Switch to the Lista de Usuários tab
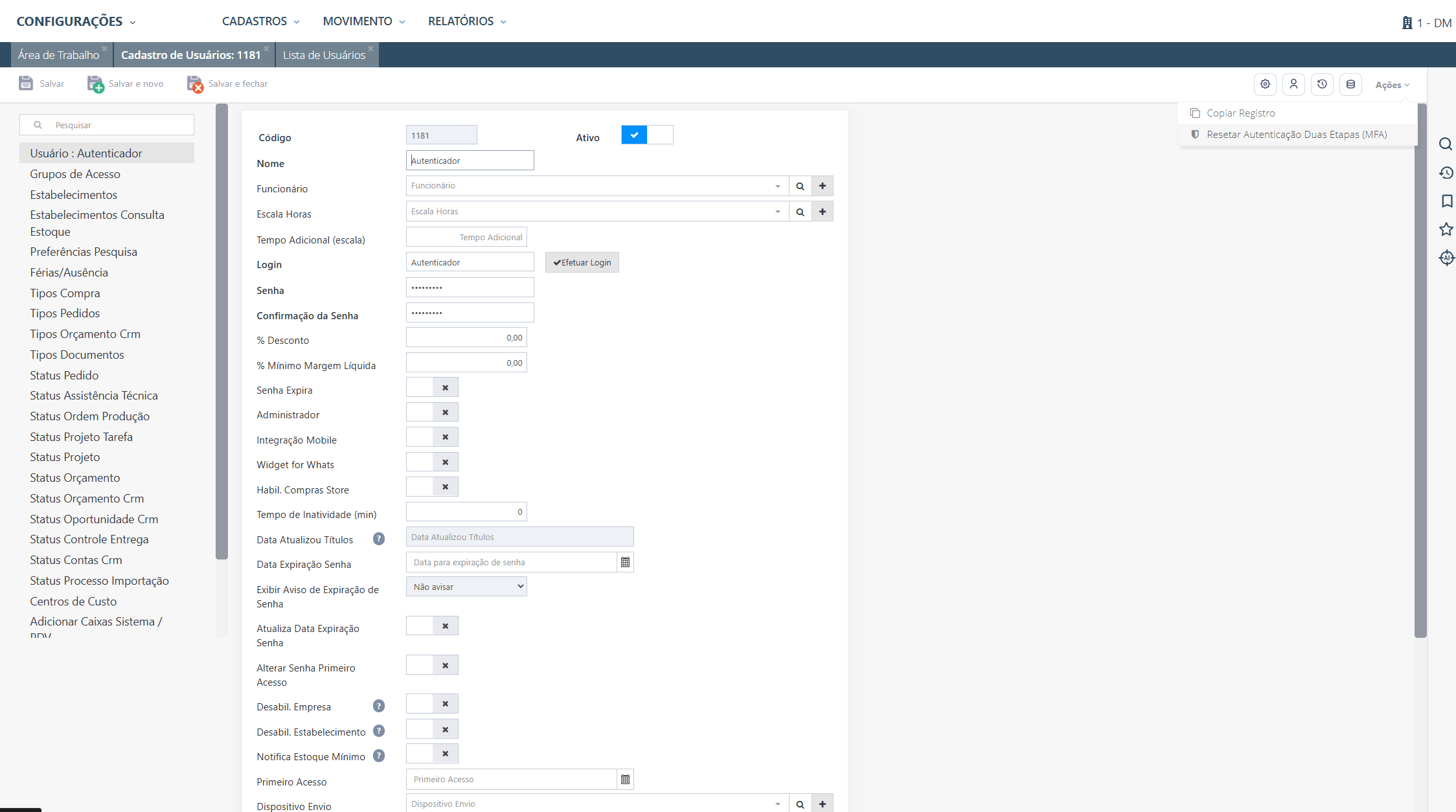Screen dimensions: 1456x812 pyautogui.click(x=324, y=55)
